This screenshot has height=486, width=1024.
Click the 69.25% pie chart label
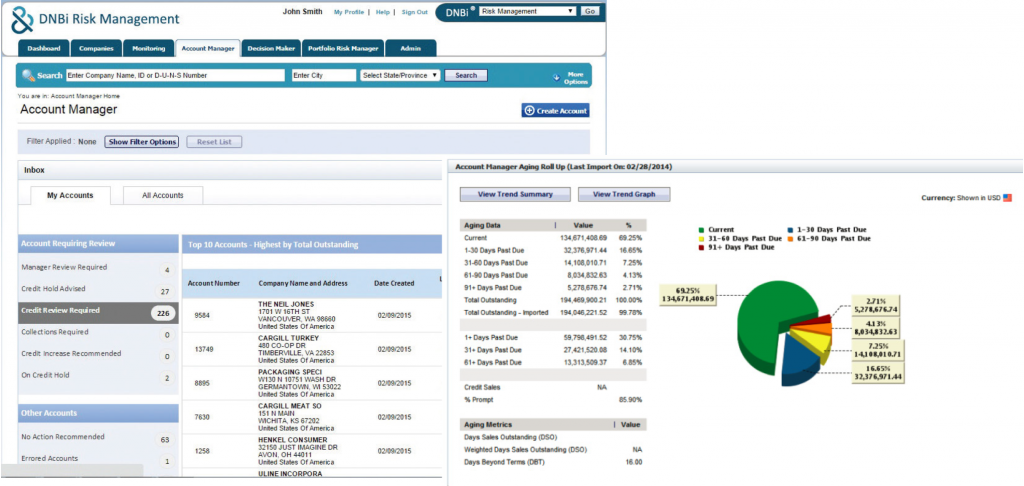click(x=689, y=294)
